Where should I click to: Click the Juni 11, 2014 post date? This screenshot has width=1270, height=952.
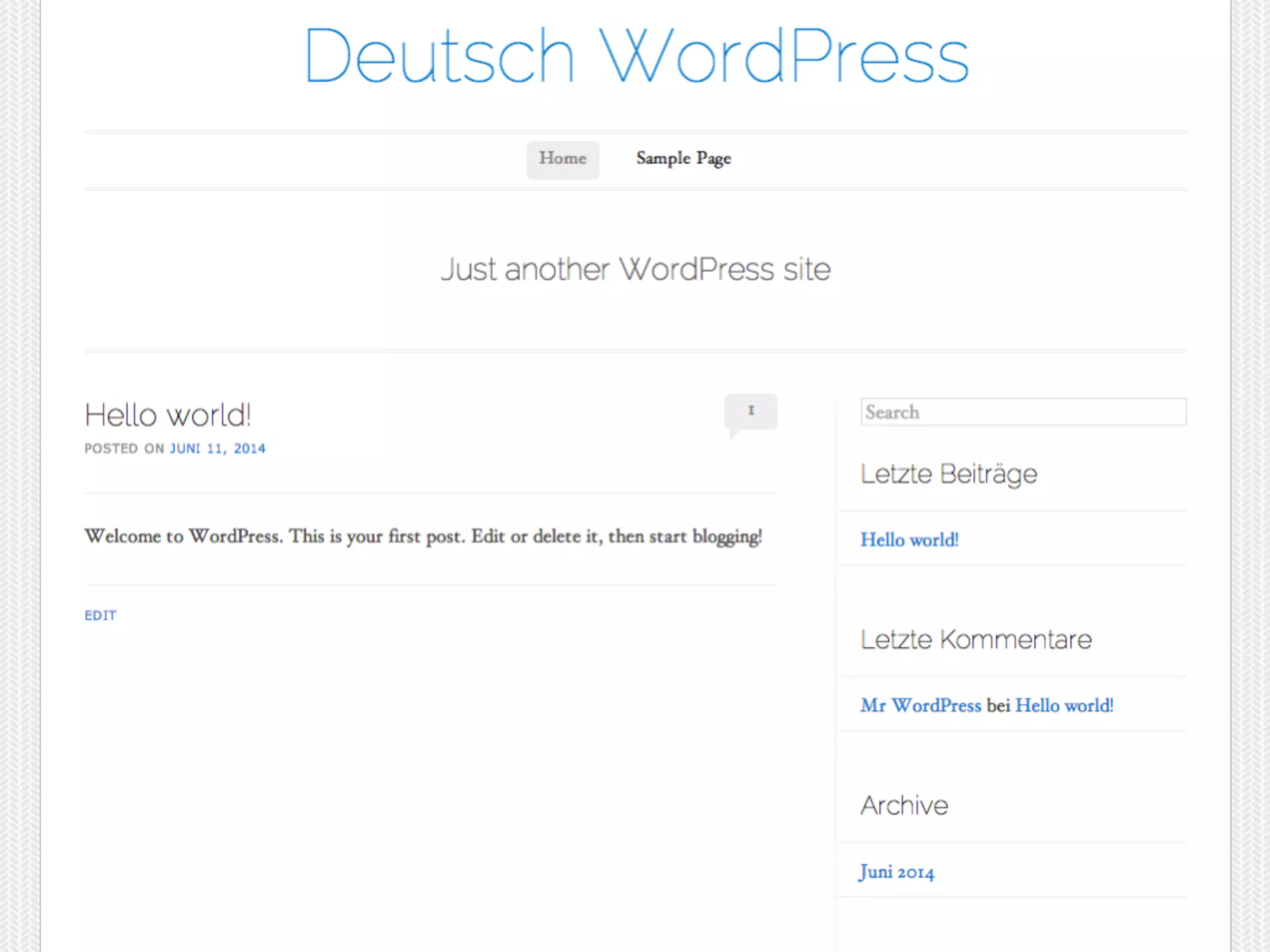coord(218,449)
